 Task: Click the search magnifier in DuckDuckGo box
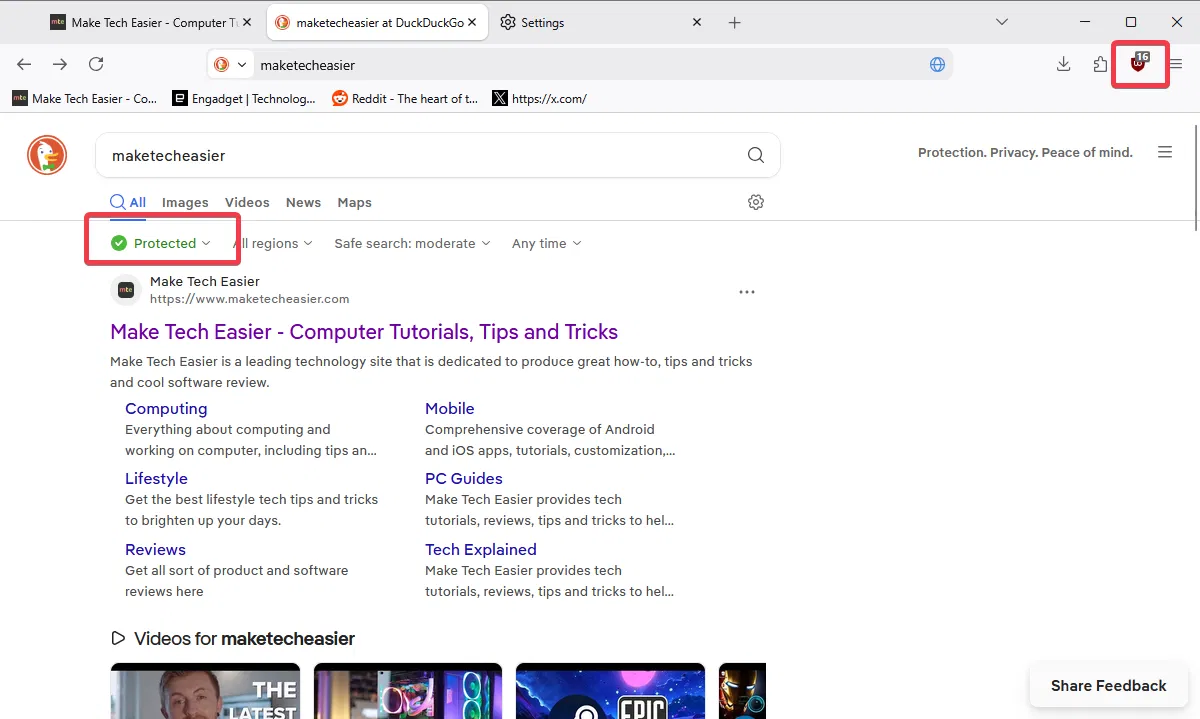point(756,155)
